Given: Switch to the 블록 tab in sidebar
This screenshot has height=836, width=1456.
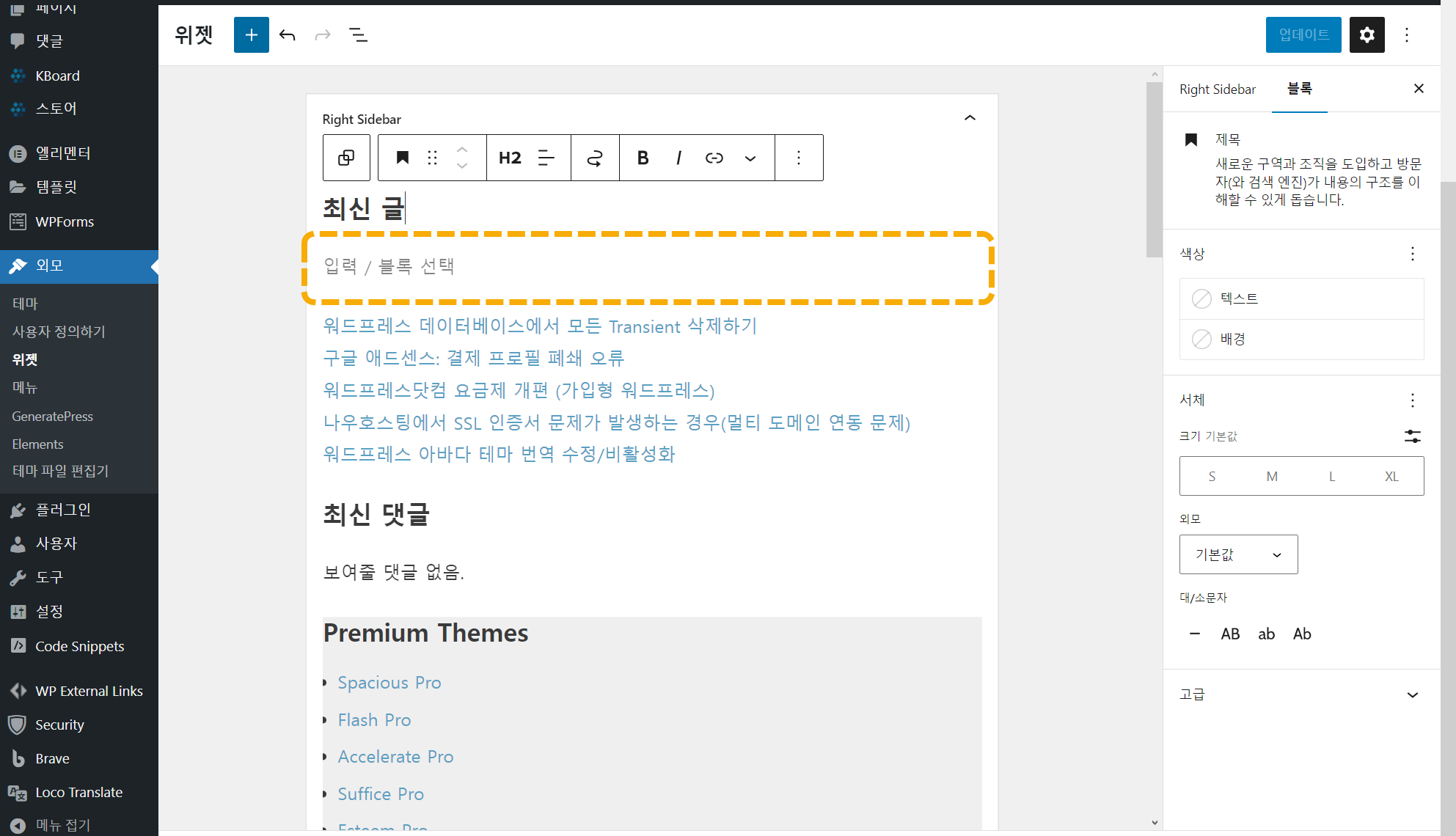Looking at the screenshot, I should click(x=1299, y=88).
